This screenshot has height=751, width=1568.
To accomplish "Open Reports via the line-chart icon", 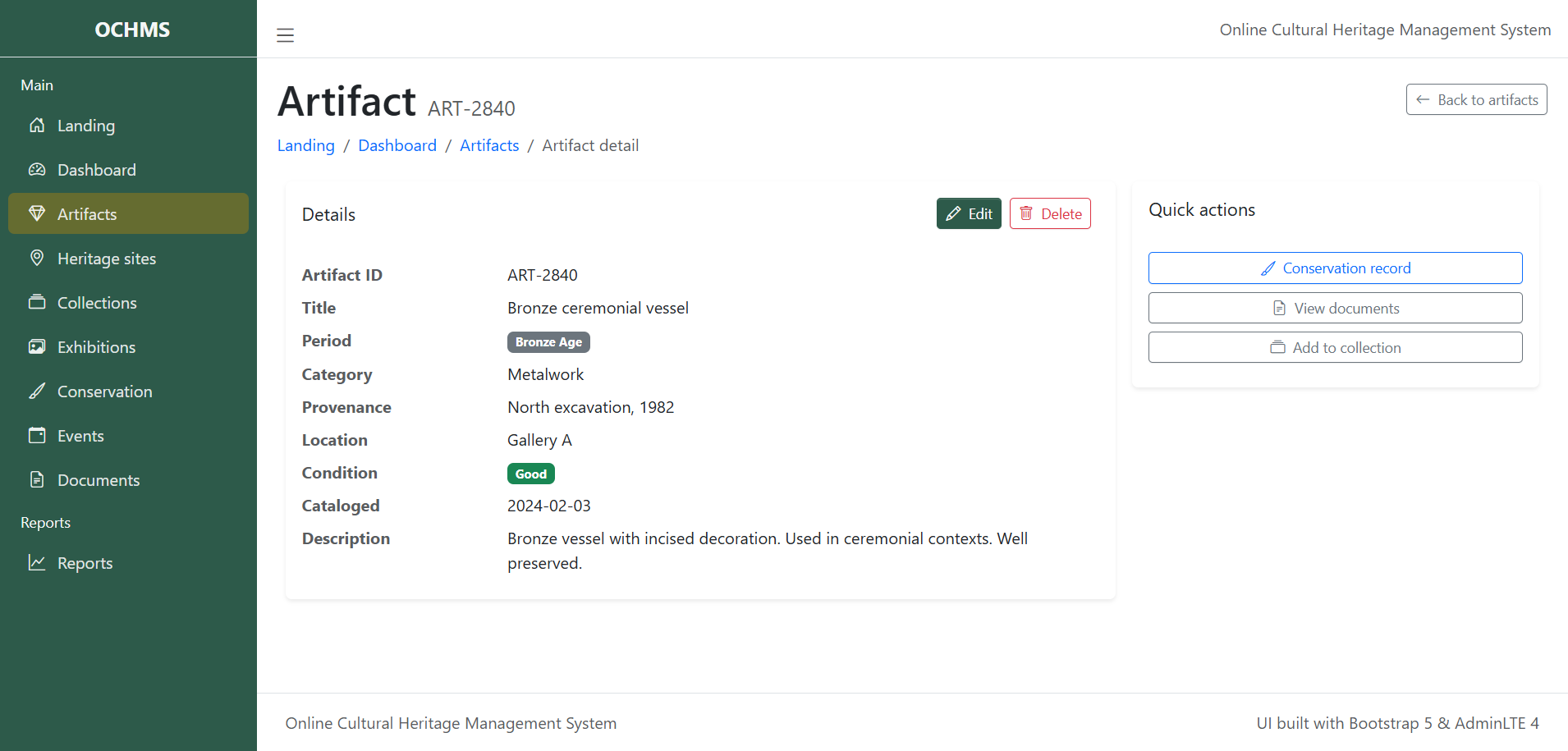I will point(37,562).
